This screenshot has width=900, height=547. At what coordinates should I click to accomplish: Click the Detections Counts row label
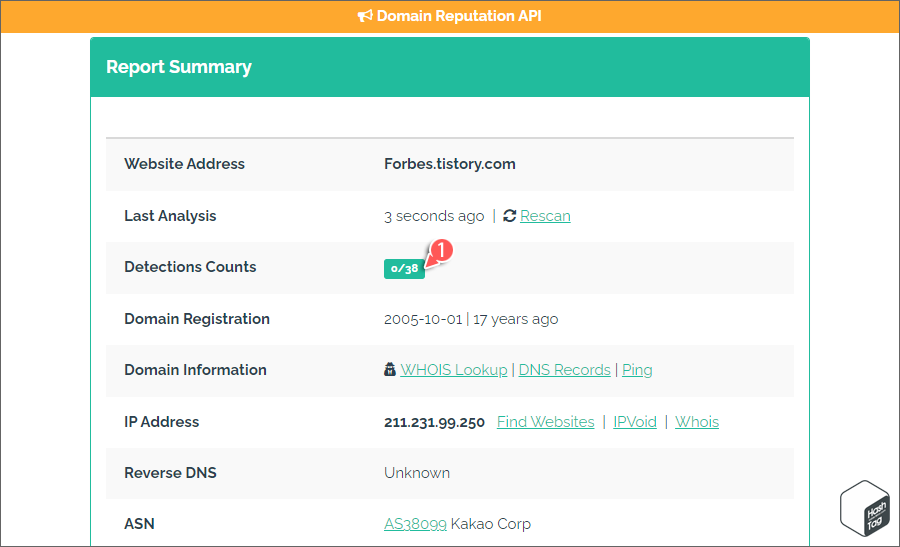(x=190, y=267)
